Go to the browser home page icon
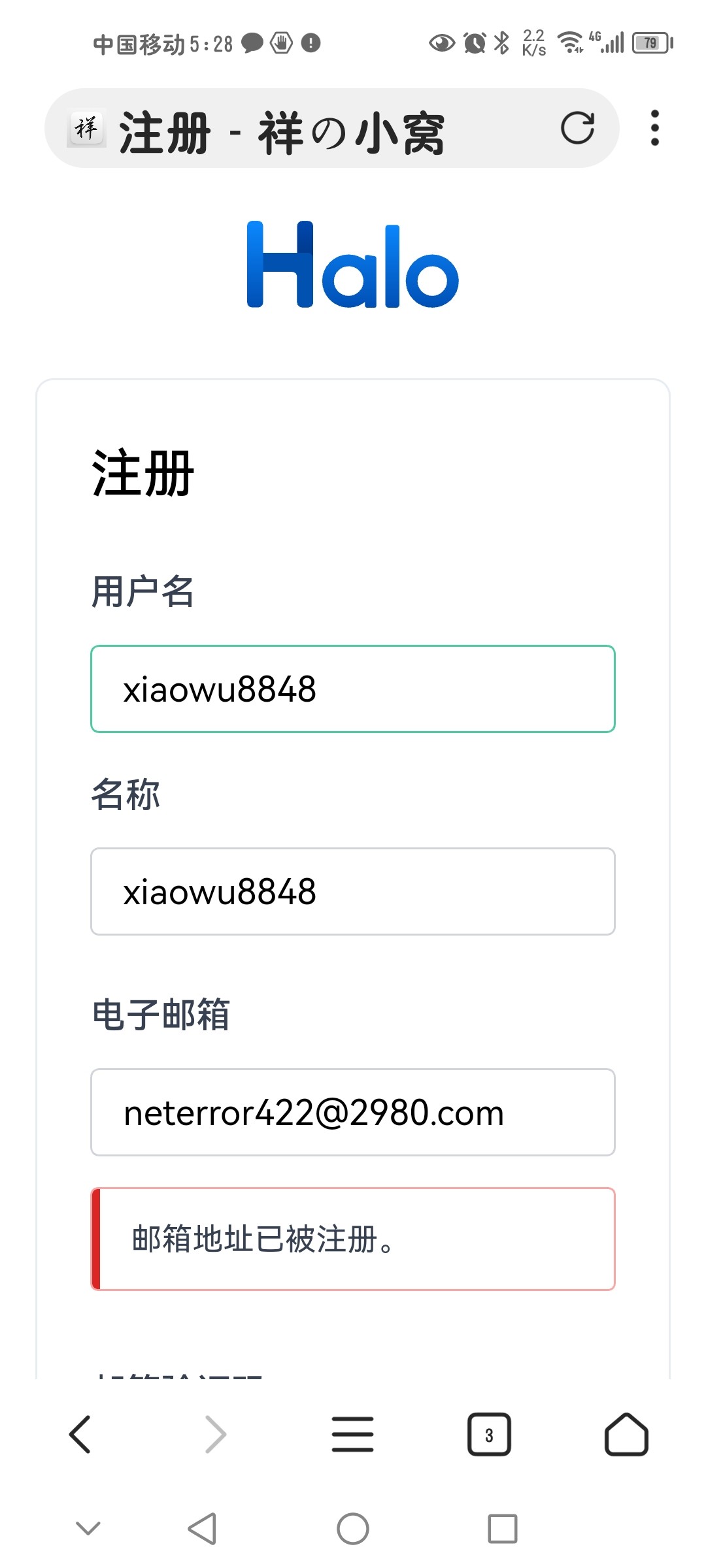 [626, 1435]
